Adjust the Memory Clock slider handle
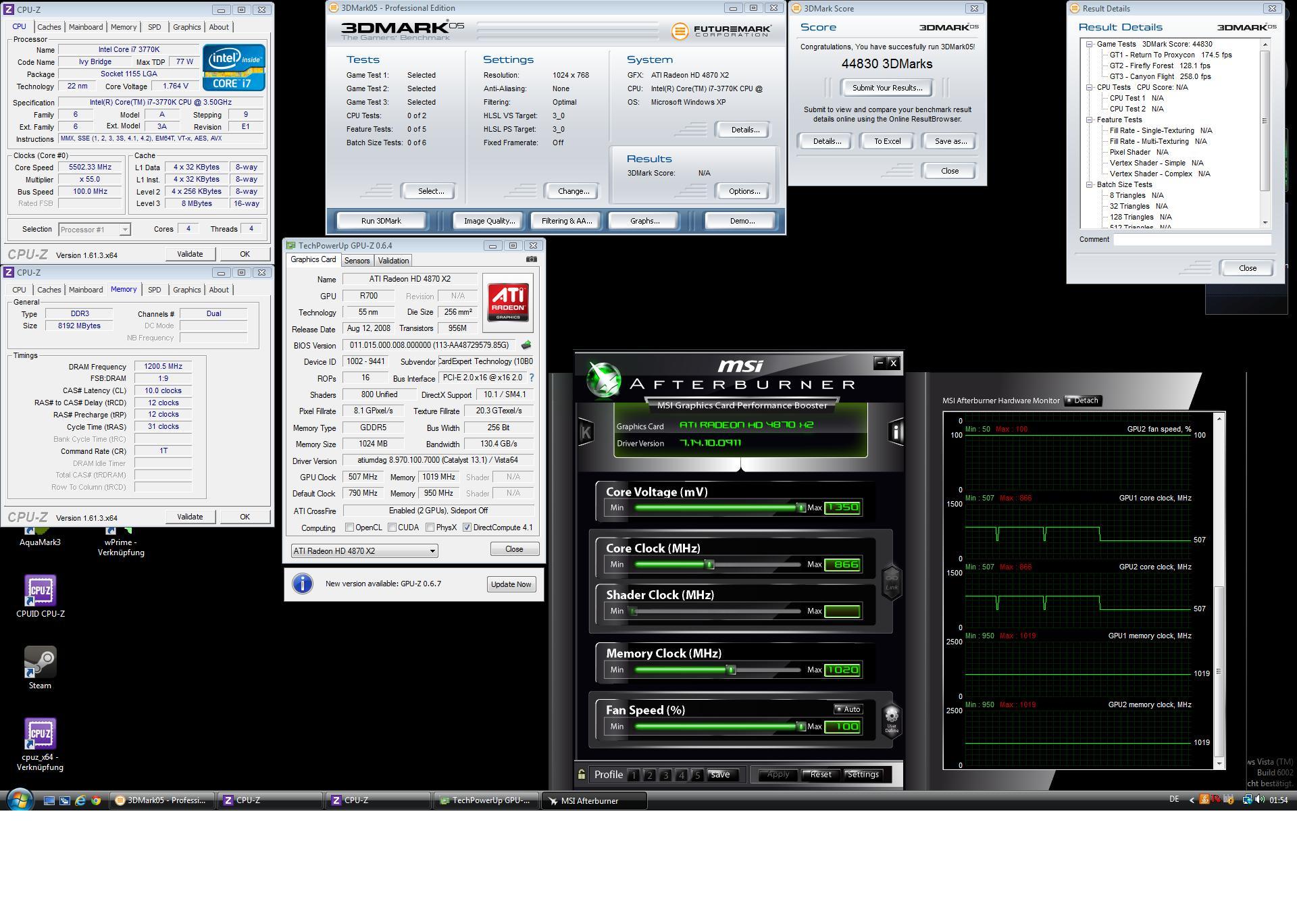This screenshot has height=924, width=1297. click(x=731, y=670)
